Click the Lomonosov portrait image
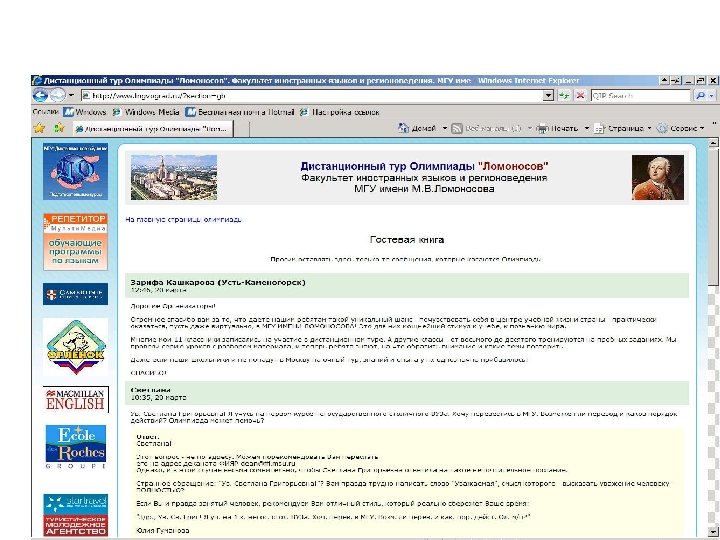 coord(658,177)
